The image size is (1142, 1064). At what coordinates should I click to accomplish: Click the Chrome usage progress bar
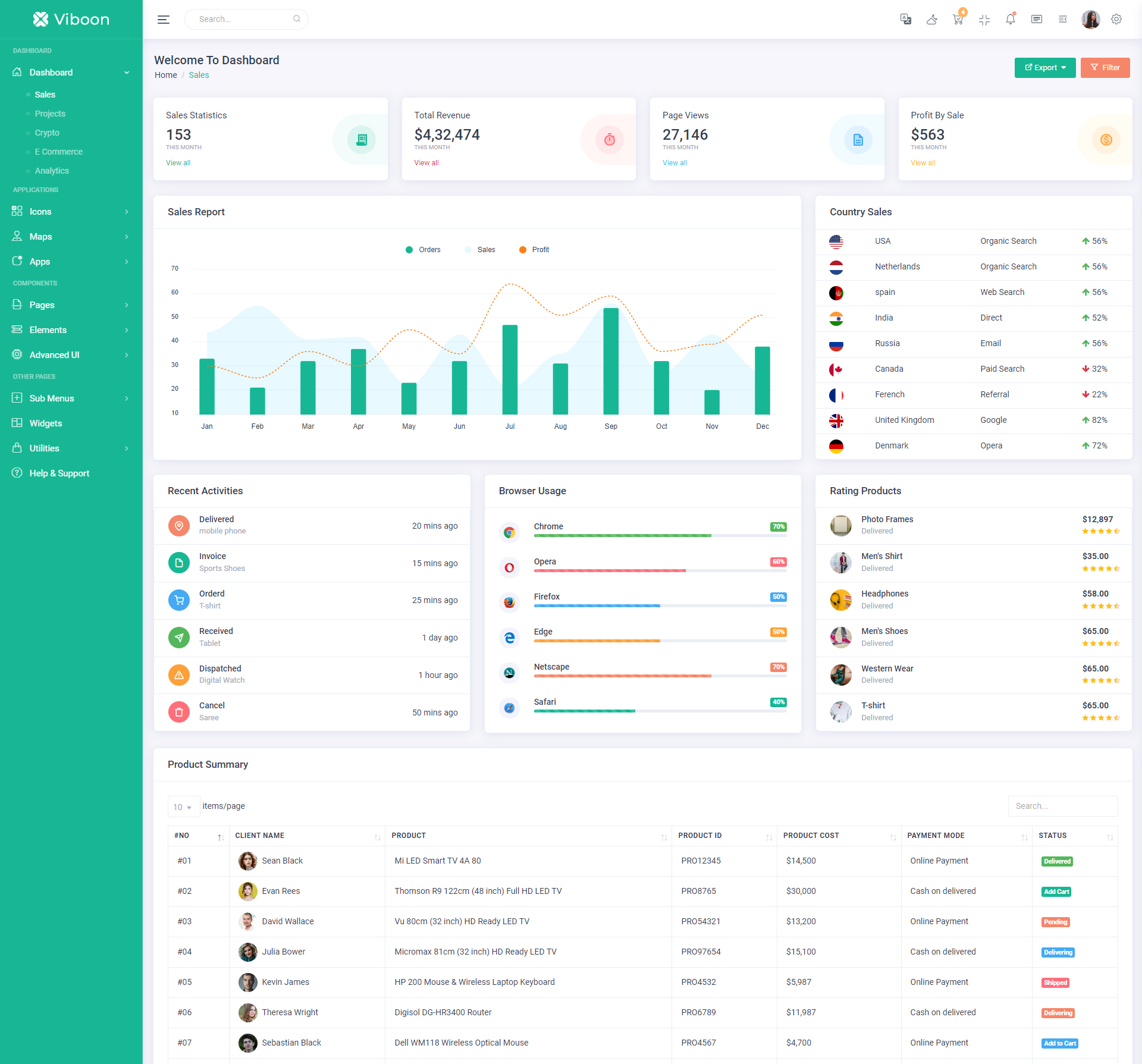[x=660, y=535]
